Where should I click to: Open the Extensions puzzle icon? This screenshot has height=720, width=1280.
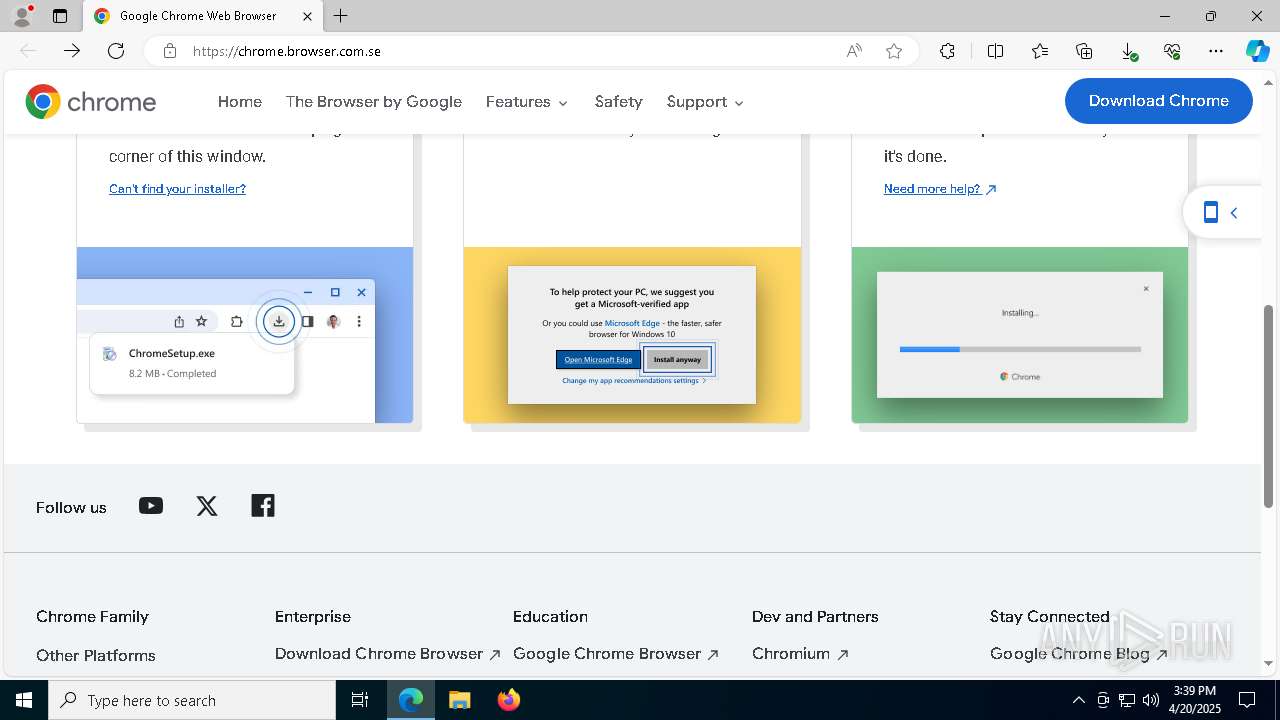tap(947, 51)
